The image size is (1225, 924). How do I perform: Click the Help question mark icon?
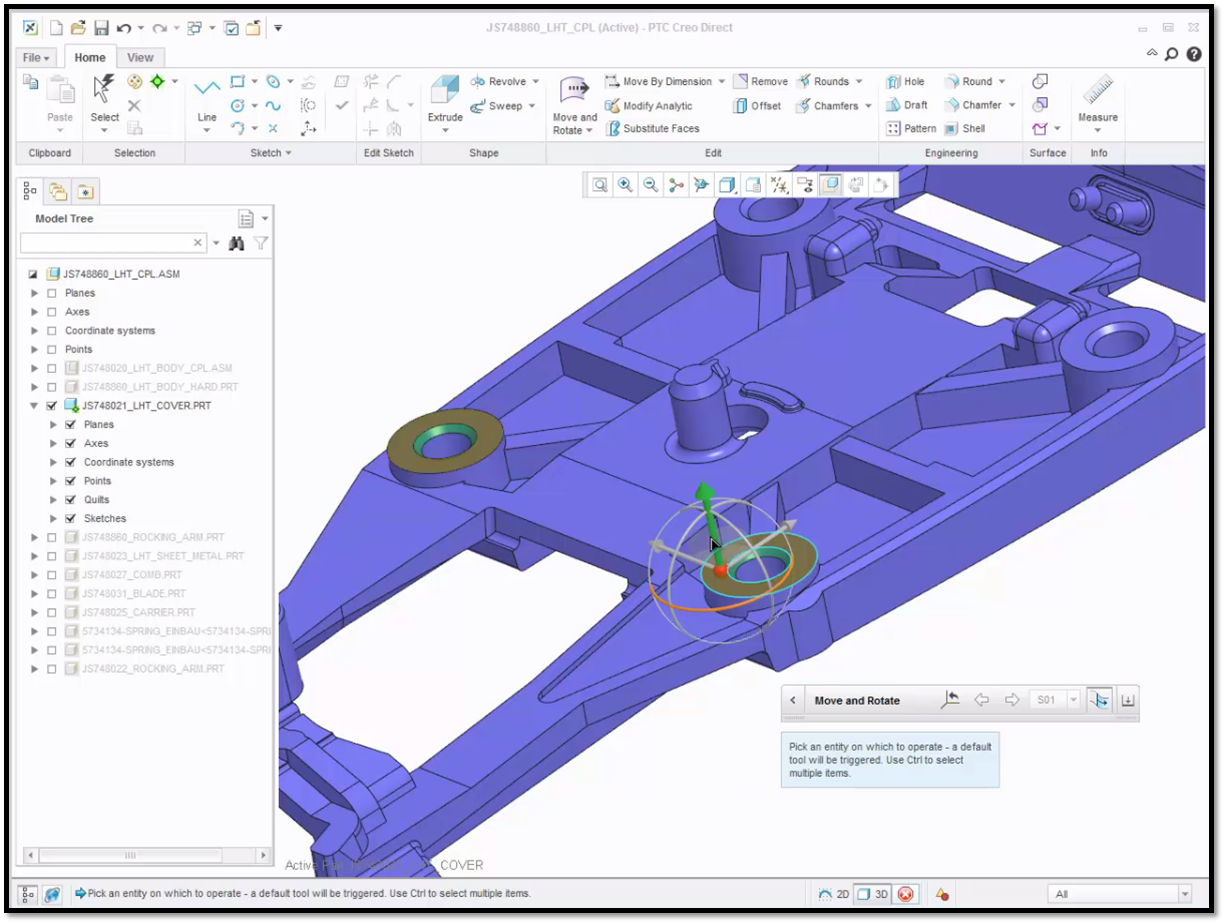(x=1194, y=55)
